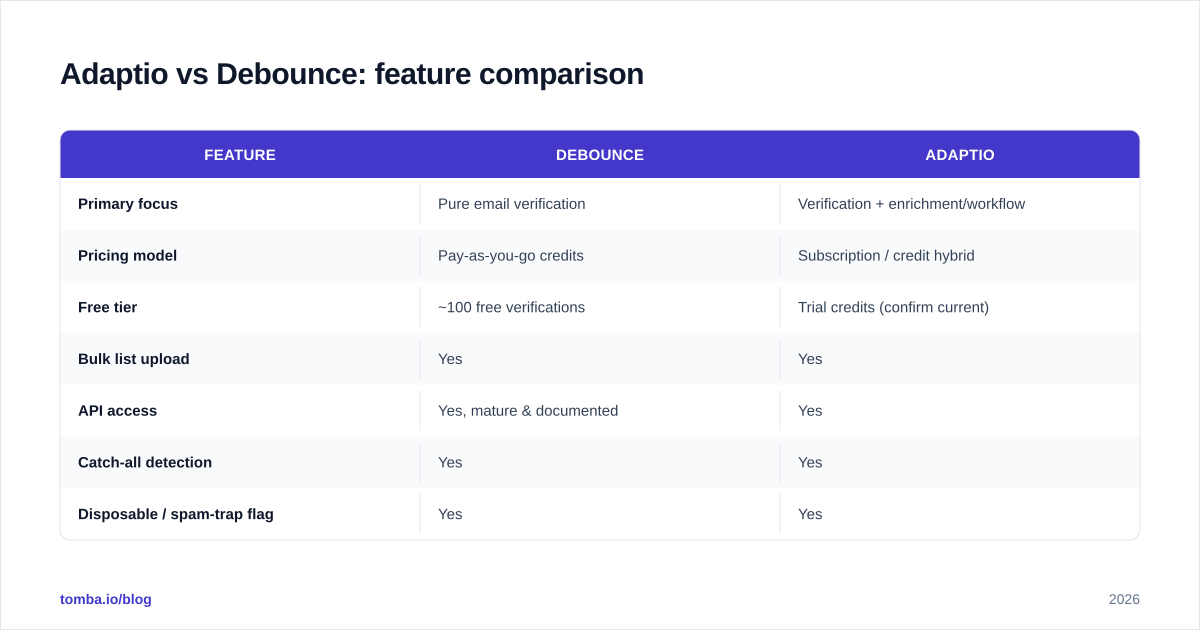Click Debounce 'Yes' in Catch-all detection row
This screenshot has height=630, width=1200.
pos(450,462)
